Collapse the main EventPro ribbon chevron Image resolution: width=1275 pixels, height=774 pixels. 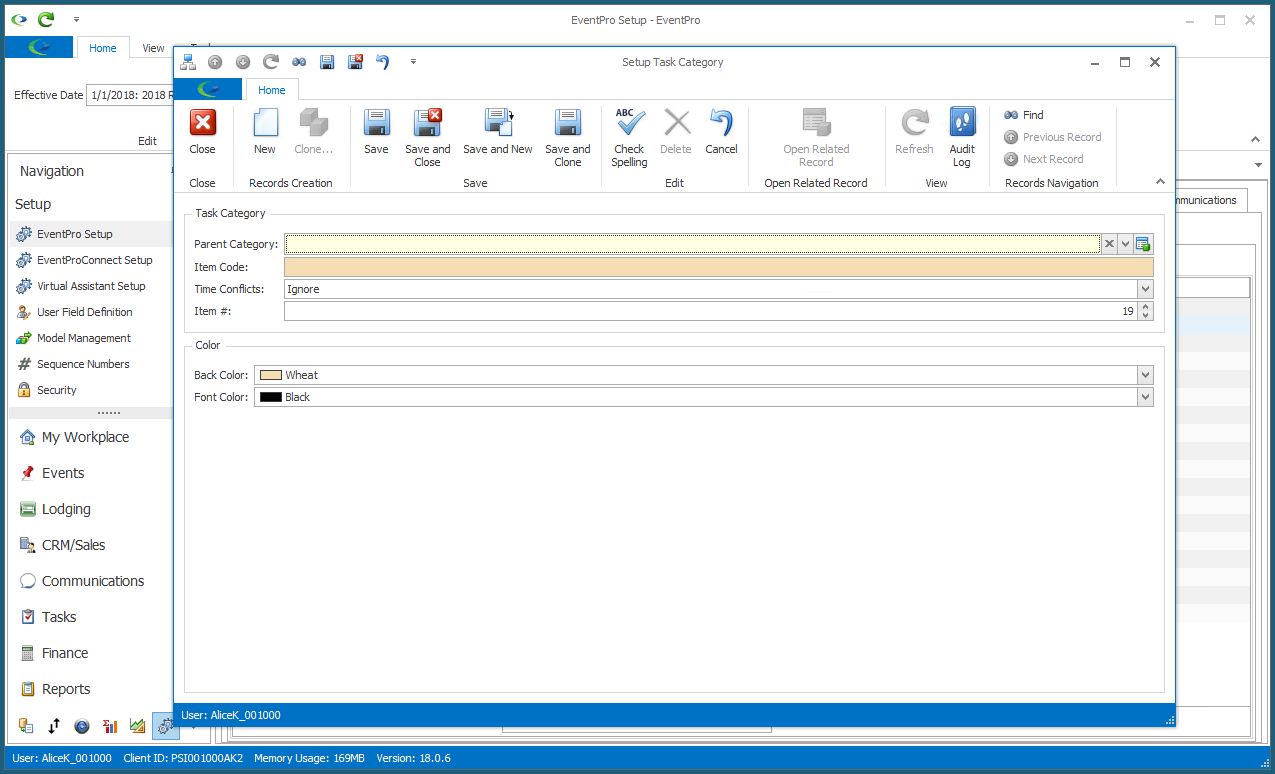tap(1256, 140)
